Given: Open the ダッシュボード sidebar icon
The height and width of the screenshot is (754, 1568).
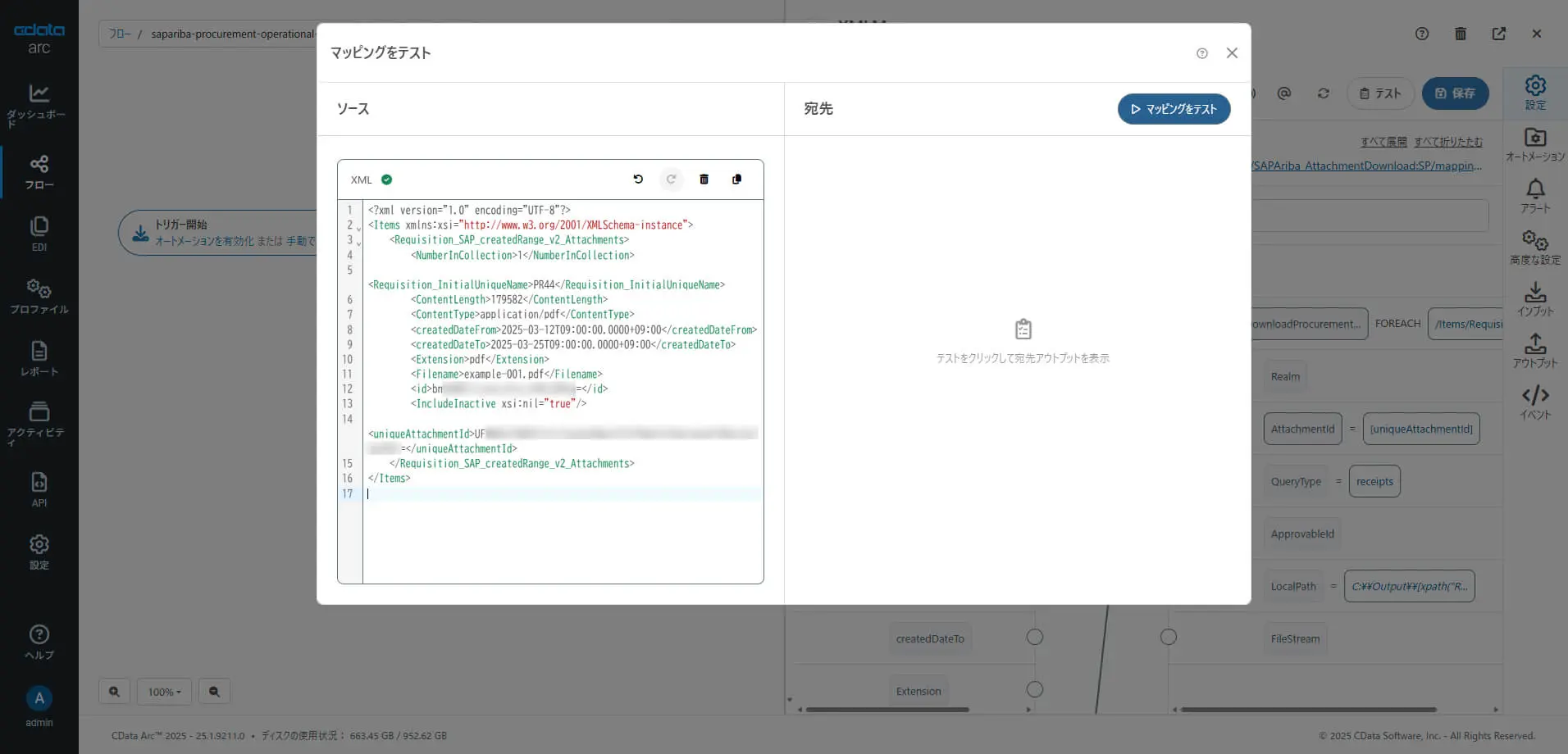Looking at the screenshot, I should [39, 105].
